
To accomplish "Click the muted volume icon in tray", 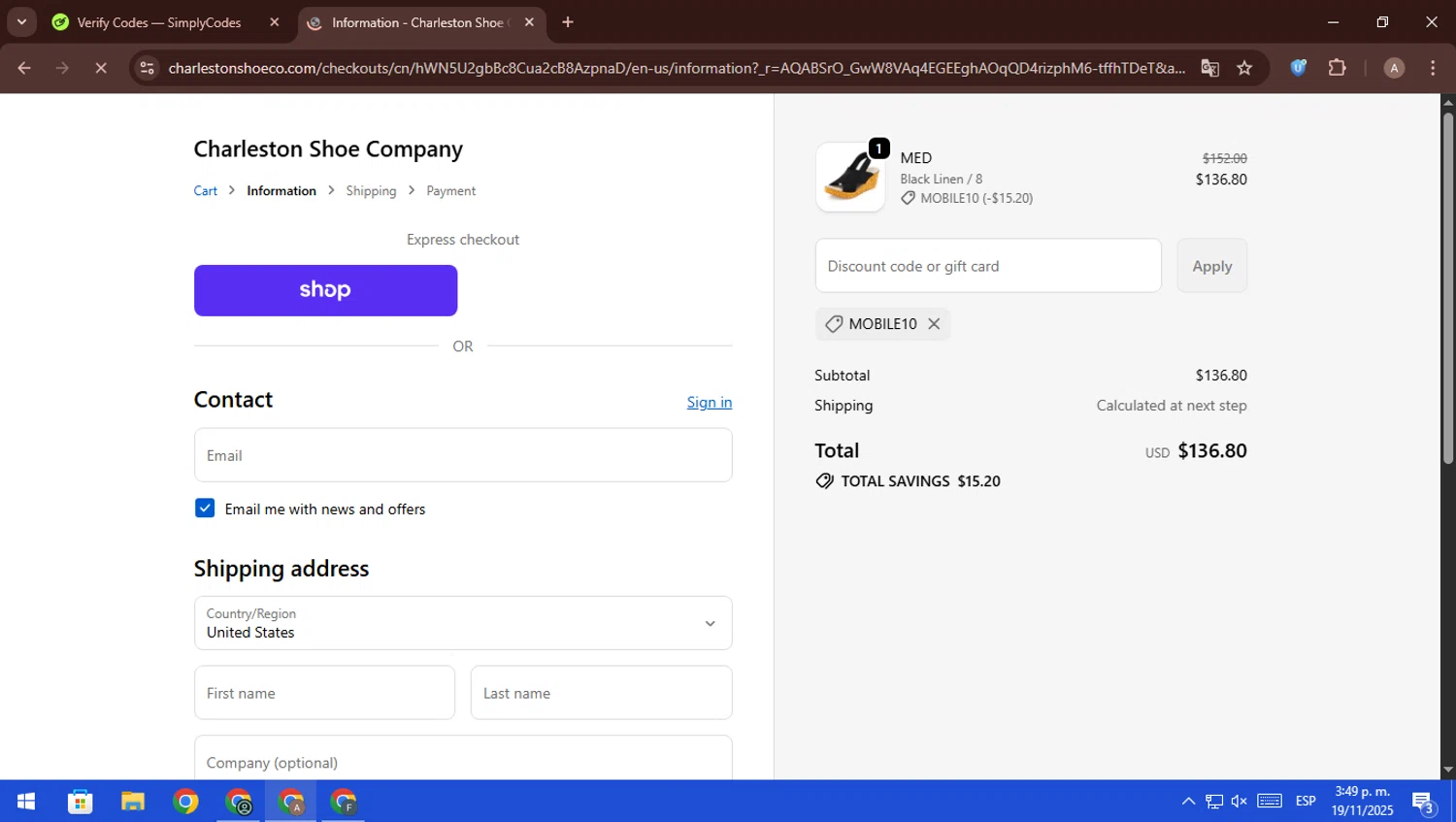I will (x=1240, y=802).
